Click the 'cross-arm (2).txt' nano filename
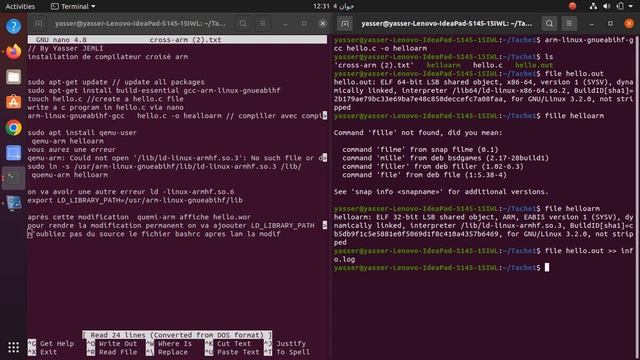640x360 pixels. 186,40
